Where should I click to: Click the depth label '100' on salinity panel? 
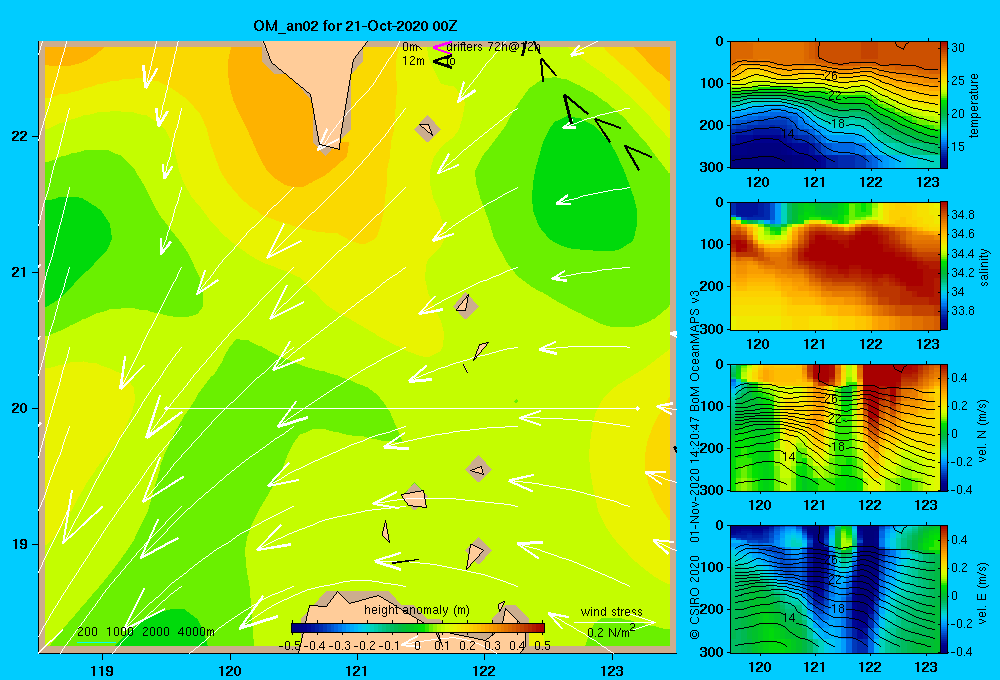click(x=712, y=244)
